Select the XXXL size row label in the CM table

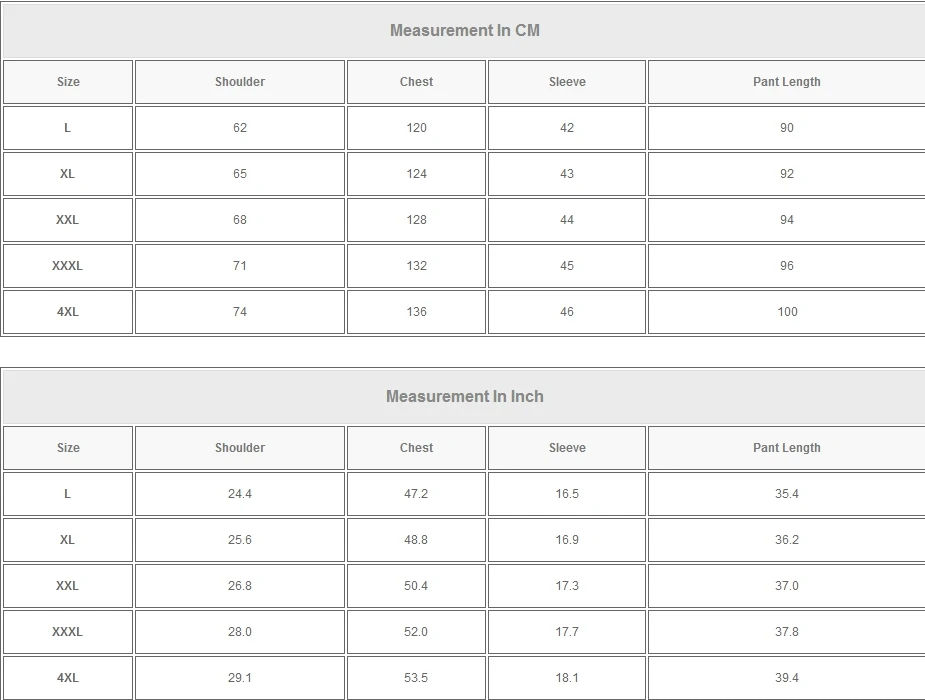click(x=67, y=266)
